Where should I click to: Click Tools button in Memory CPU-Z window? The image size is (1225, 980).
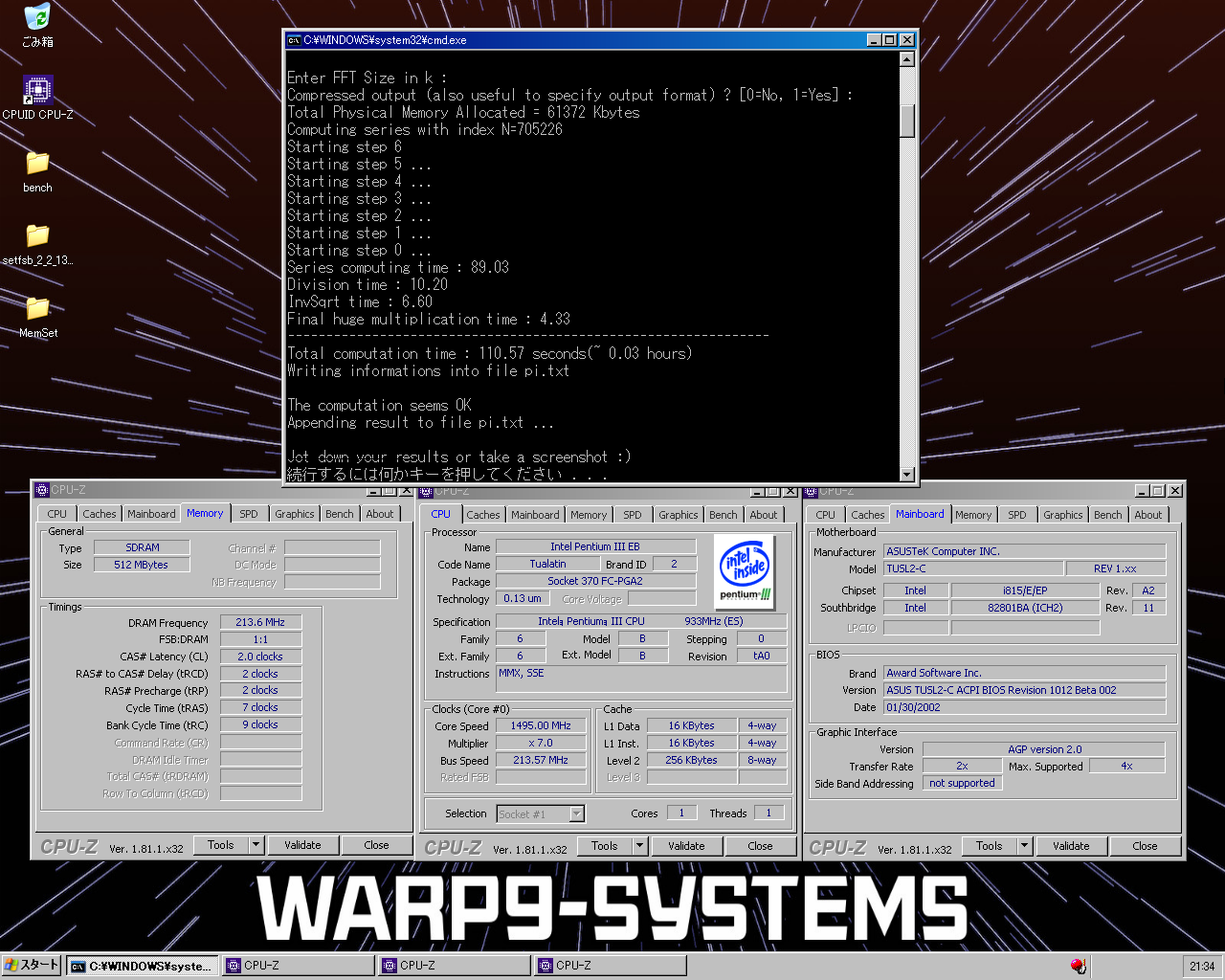[x=221, y=845]
